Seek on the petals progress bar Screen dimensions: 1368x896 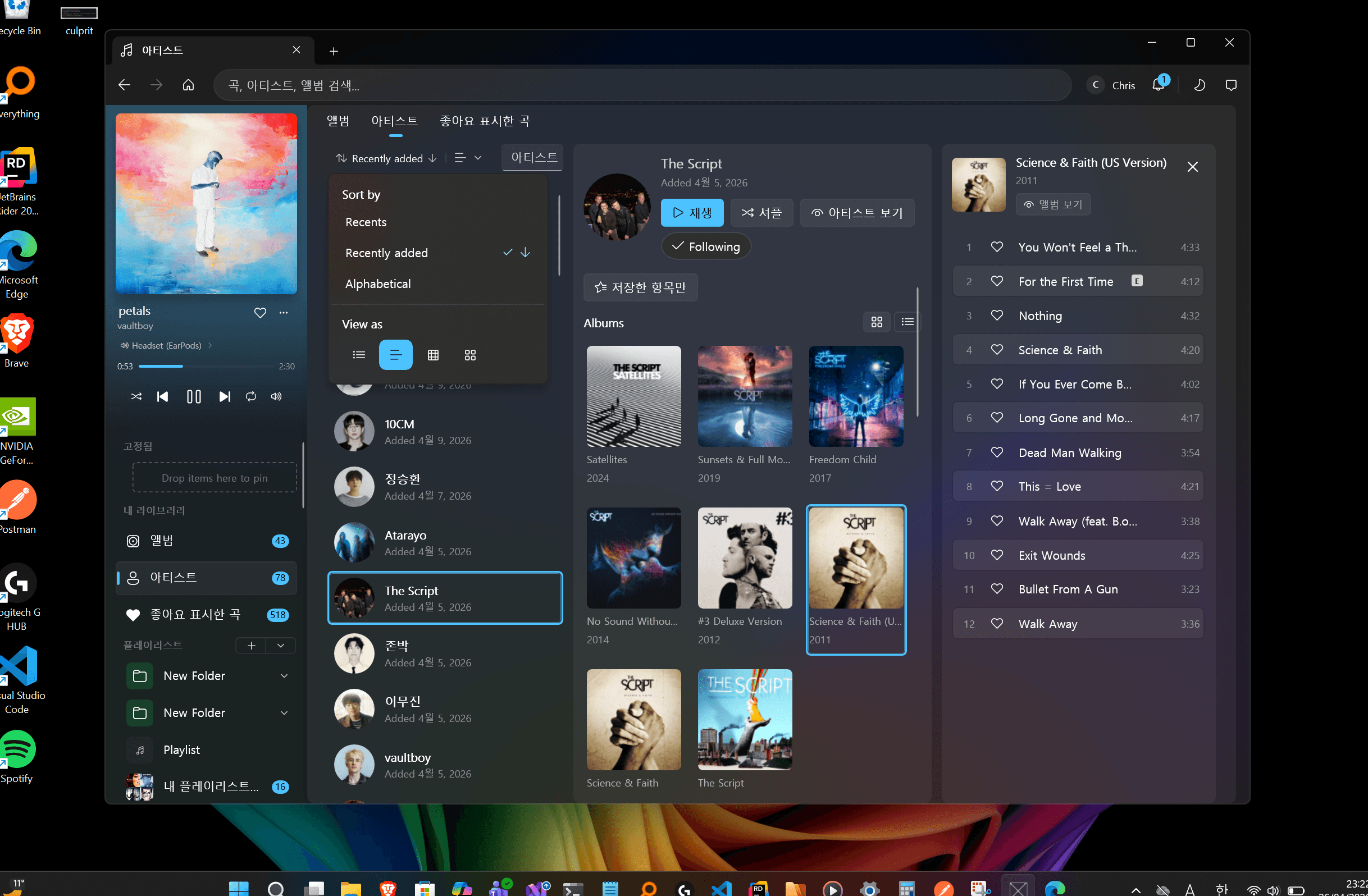click(206, 366)
